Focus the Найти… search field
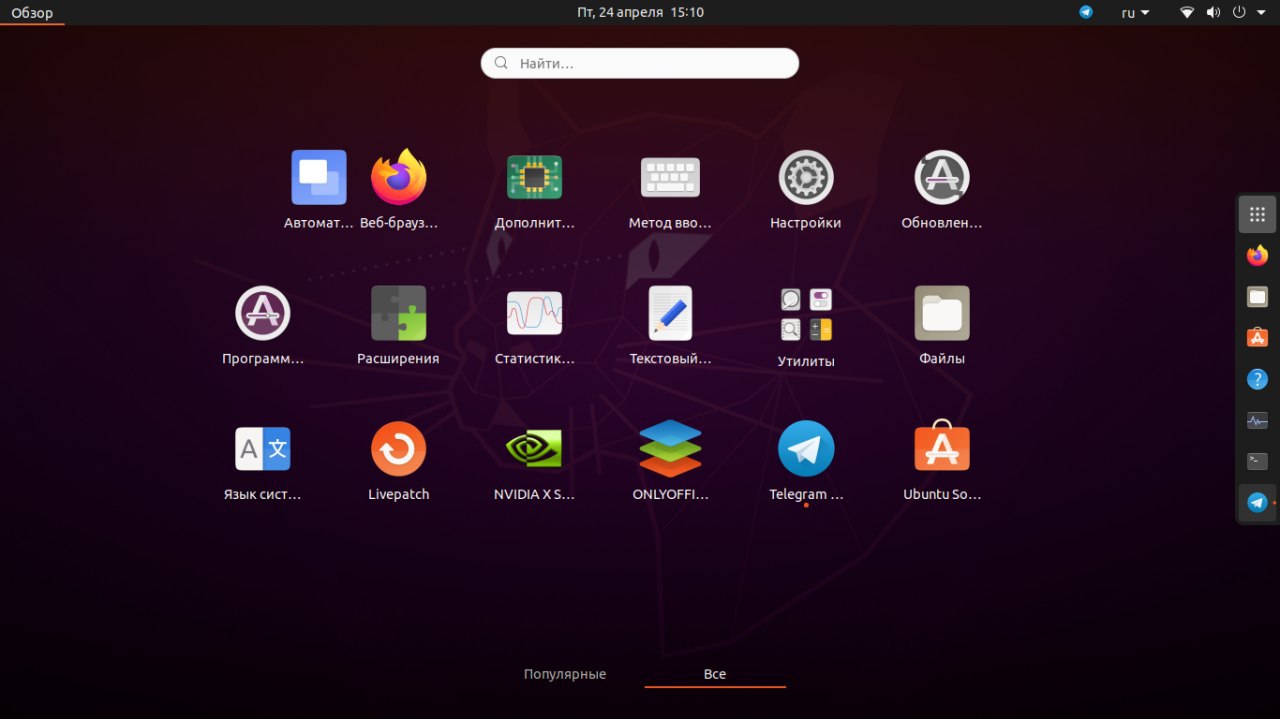Viewport: 1280px width, 719px height. click(640, 63)
